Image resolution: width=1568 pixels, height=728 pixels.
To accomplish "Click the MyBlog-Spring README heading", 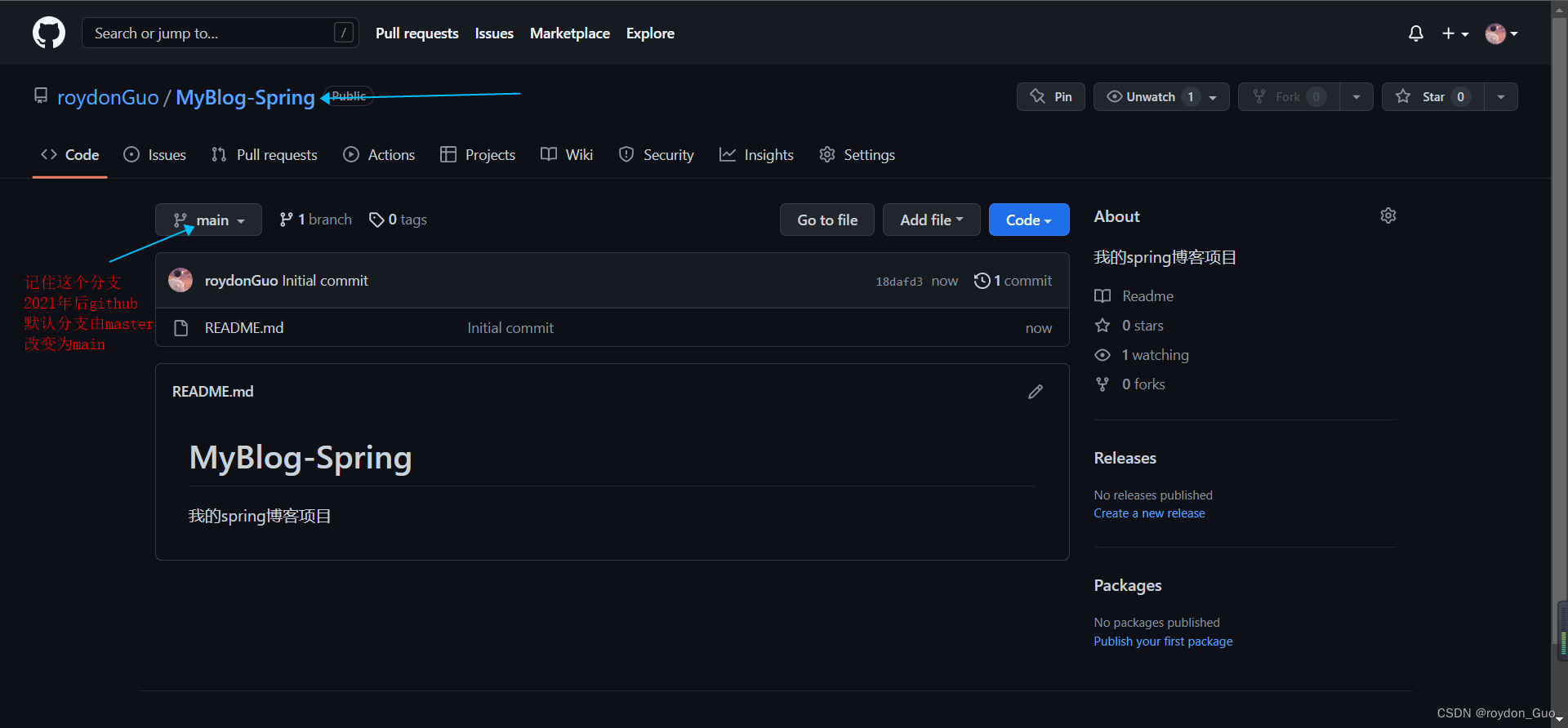I will pyautogui.click(x=301, y=458).
